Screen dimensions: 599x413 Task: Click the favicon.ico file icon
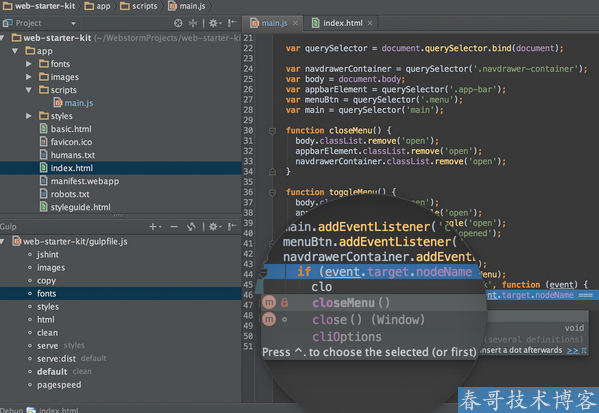tap(44, 142)
